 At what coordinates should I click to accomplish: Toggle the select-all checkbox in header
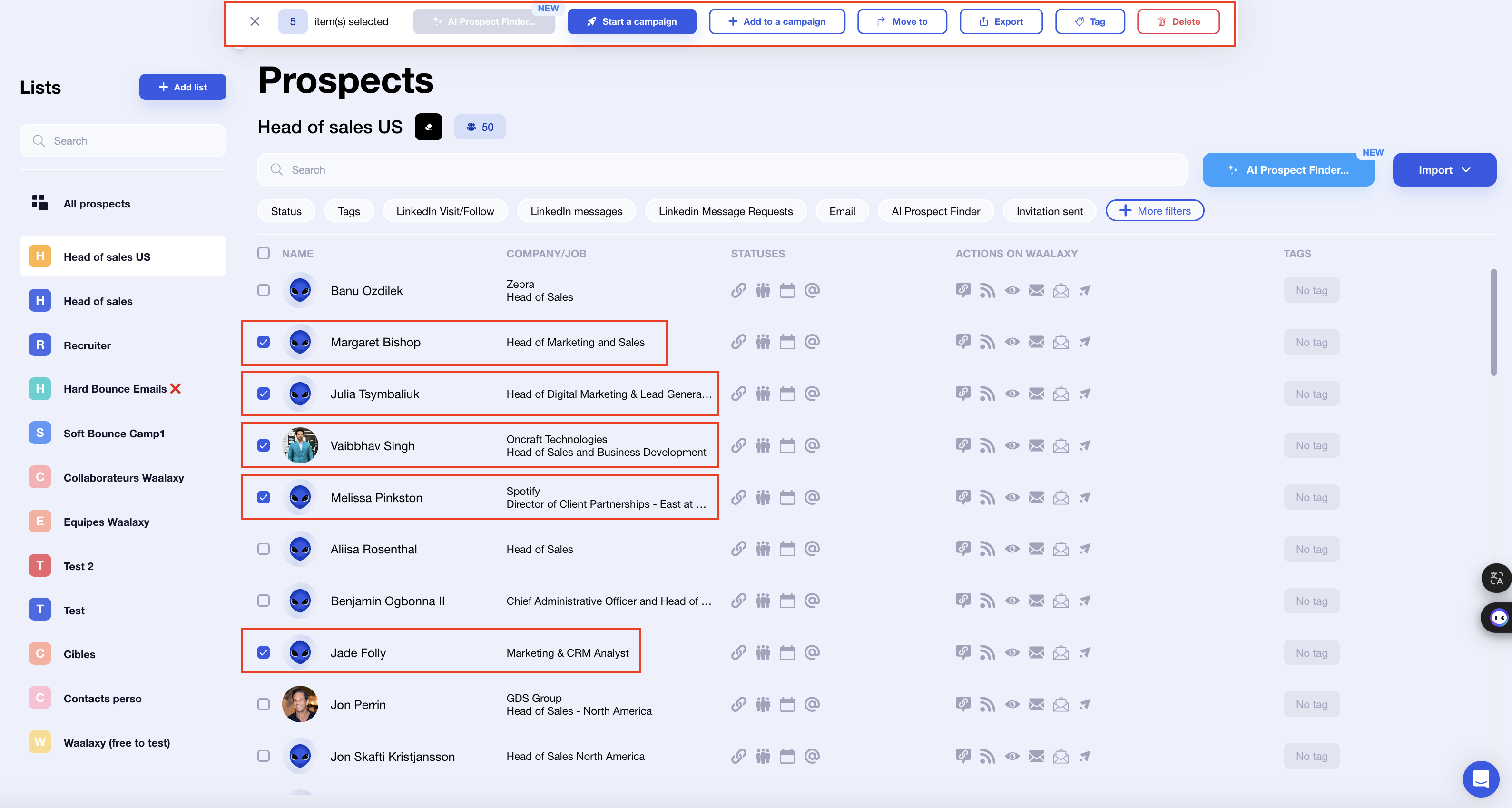point(263,253)
